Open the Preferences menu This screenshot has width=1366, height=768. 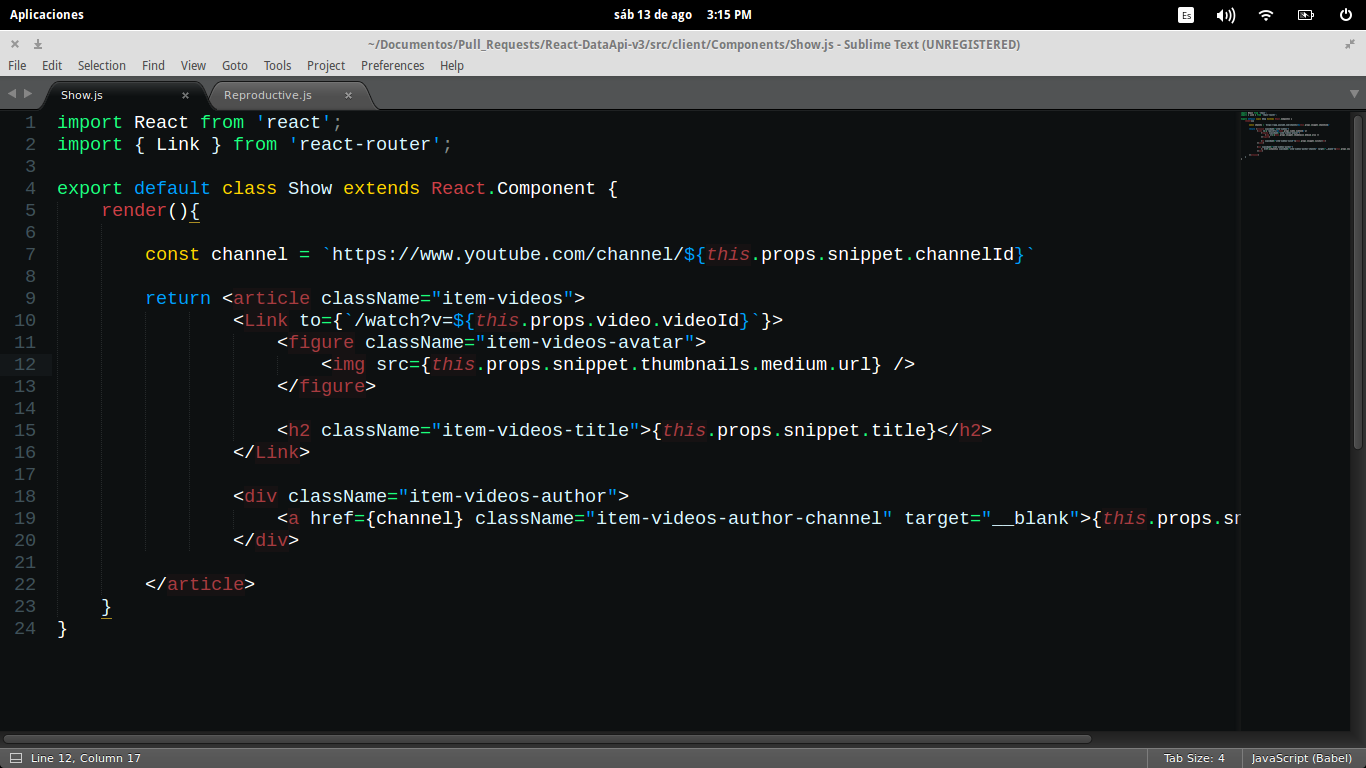pyautogui.click(x=392, y=65)
